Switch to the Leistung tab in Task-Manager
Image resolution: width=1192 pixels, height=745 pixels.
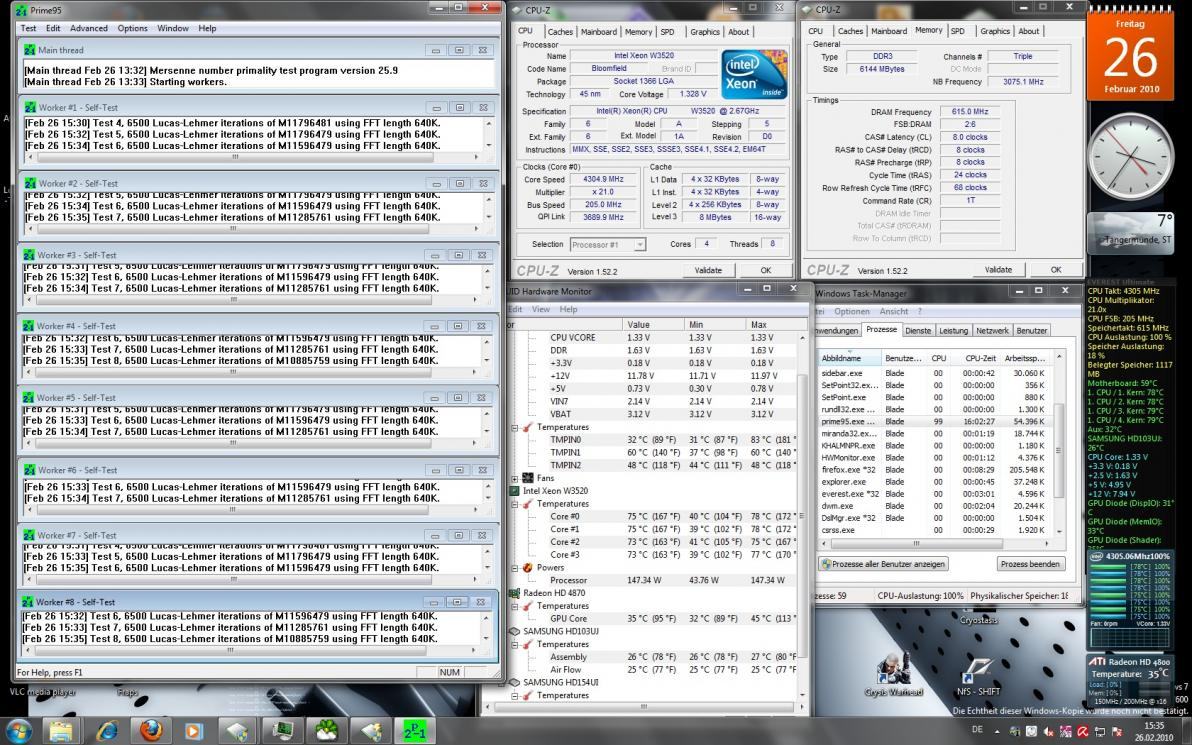(953, 331)
